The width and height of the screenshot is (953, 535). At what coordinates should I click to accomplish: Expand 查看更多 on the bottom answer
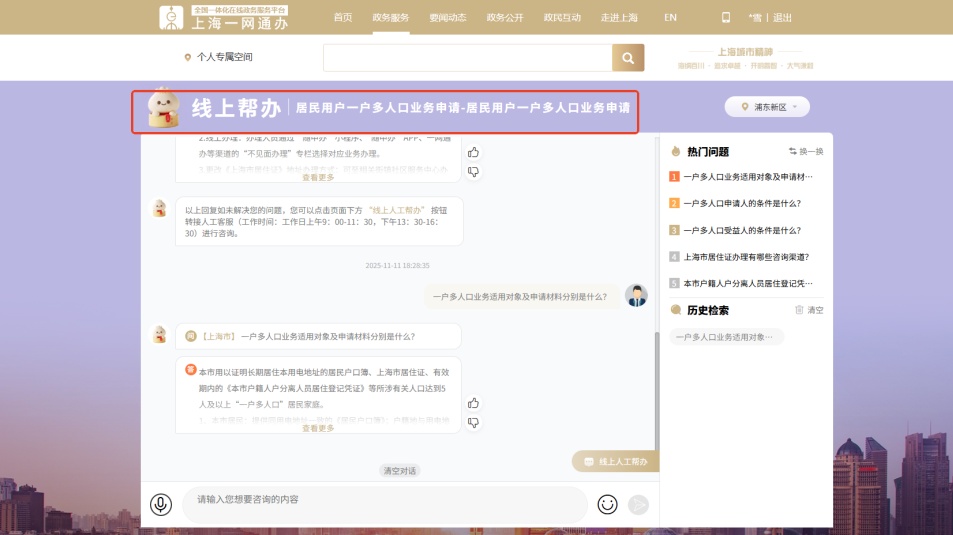[x=318, y=428]
